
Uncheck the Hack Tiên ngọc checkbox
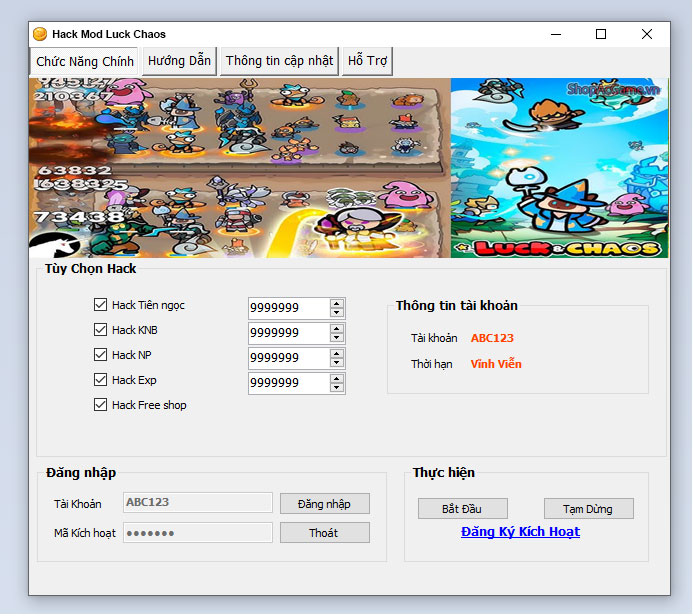[x=100, y=304]
